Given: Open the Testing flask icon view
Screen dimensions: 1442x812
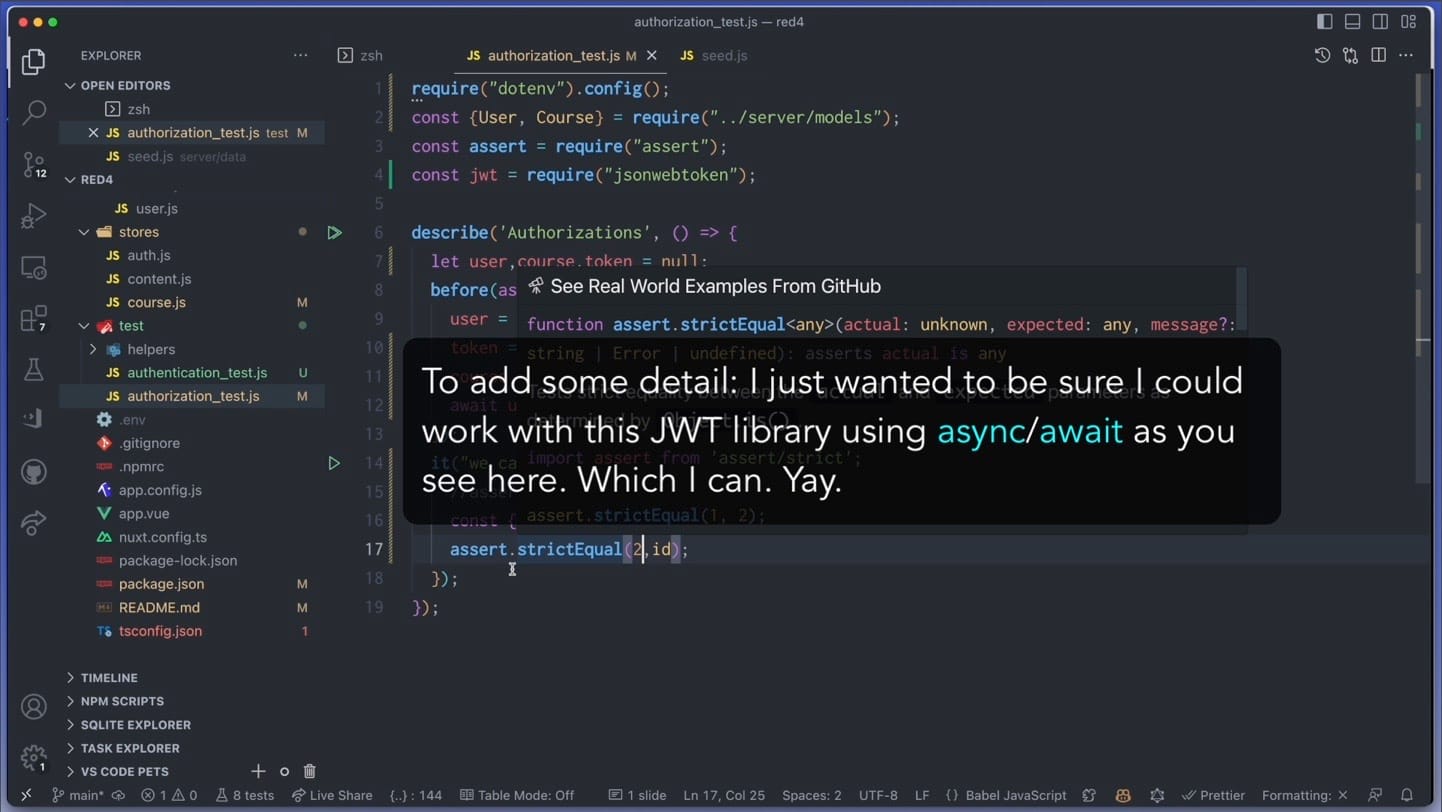Looking at the screenshot, I should tap(34, 370).
